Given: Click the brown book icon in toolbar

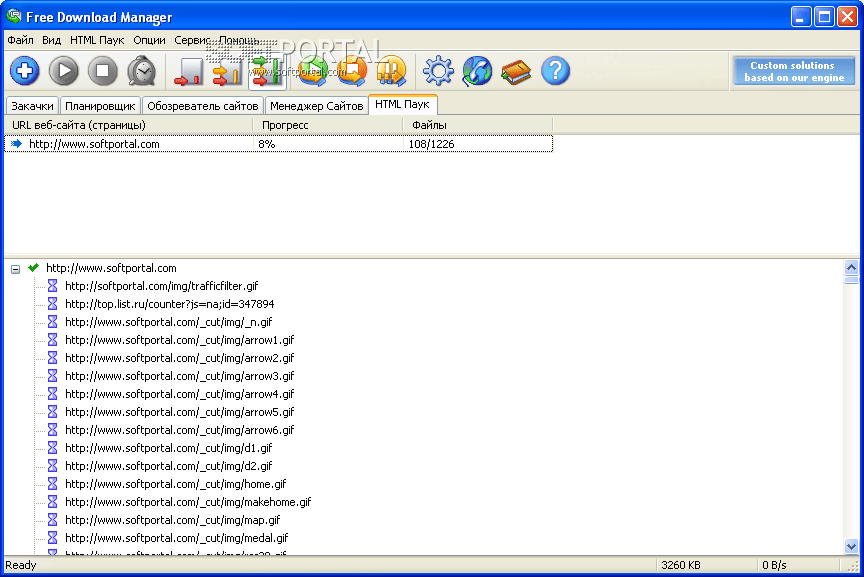Looking at the screenshot, I should (x=516, y=72).
